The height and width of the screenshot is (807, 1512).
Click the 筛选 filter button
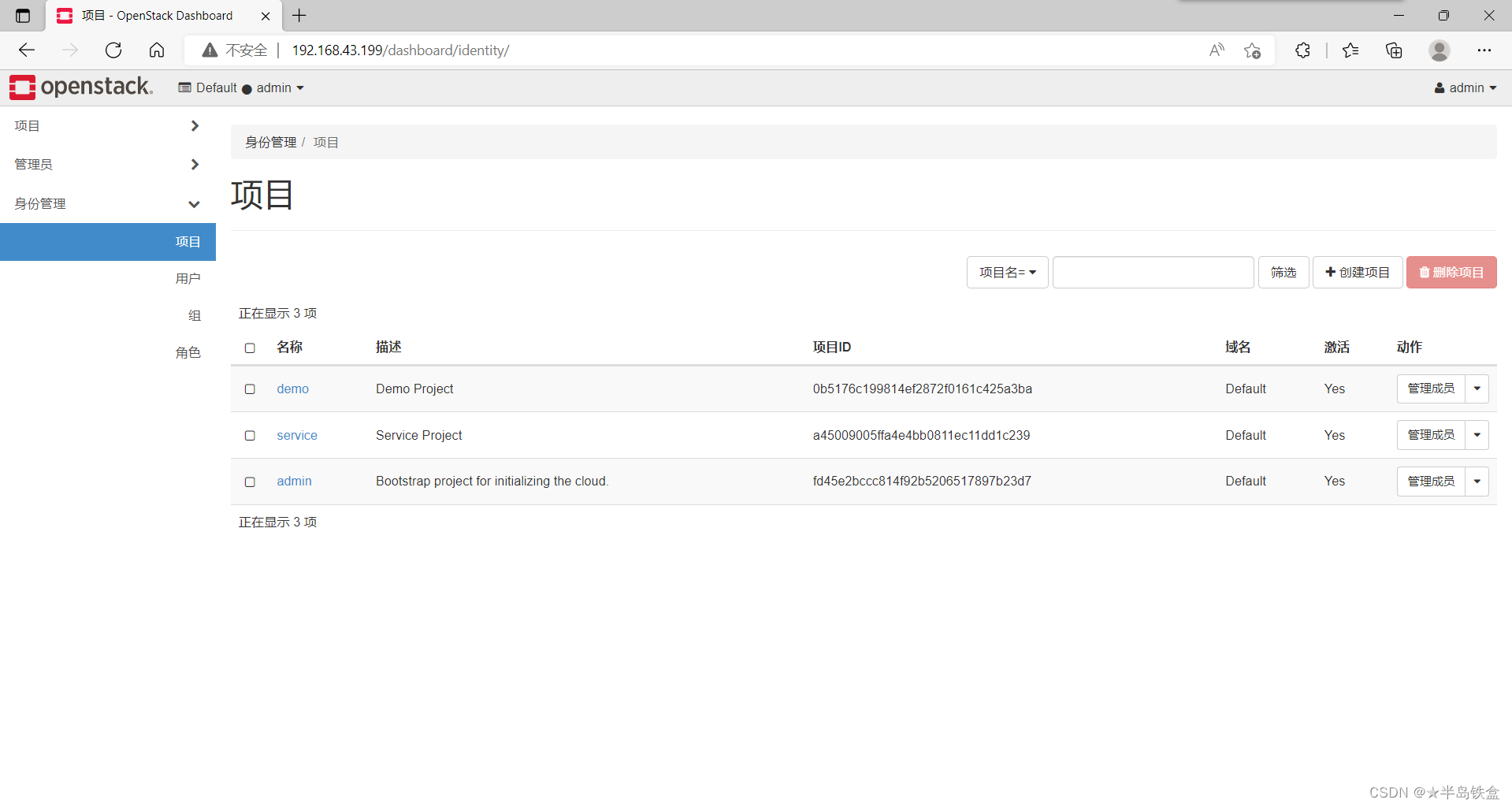tap(1284, 273)
